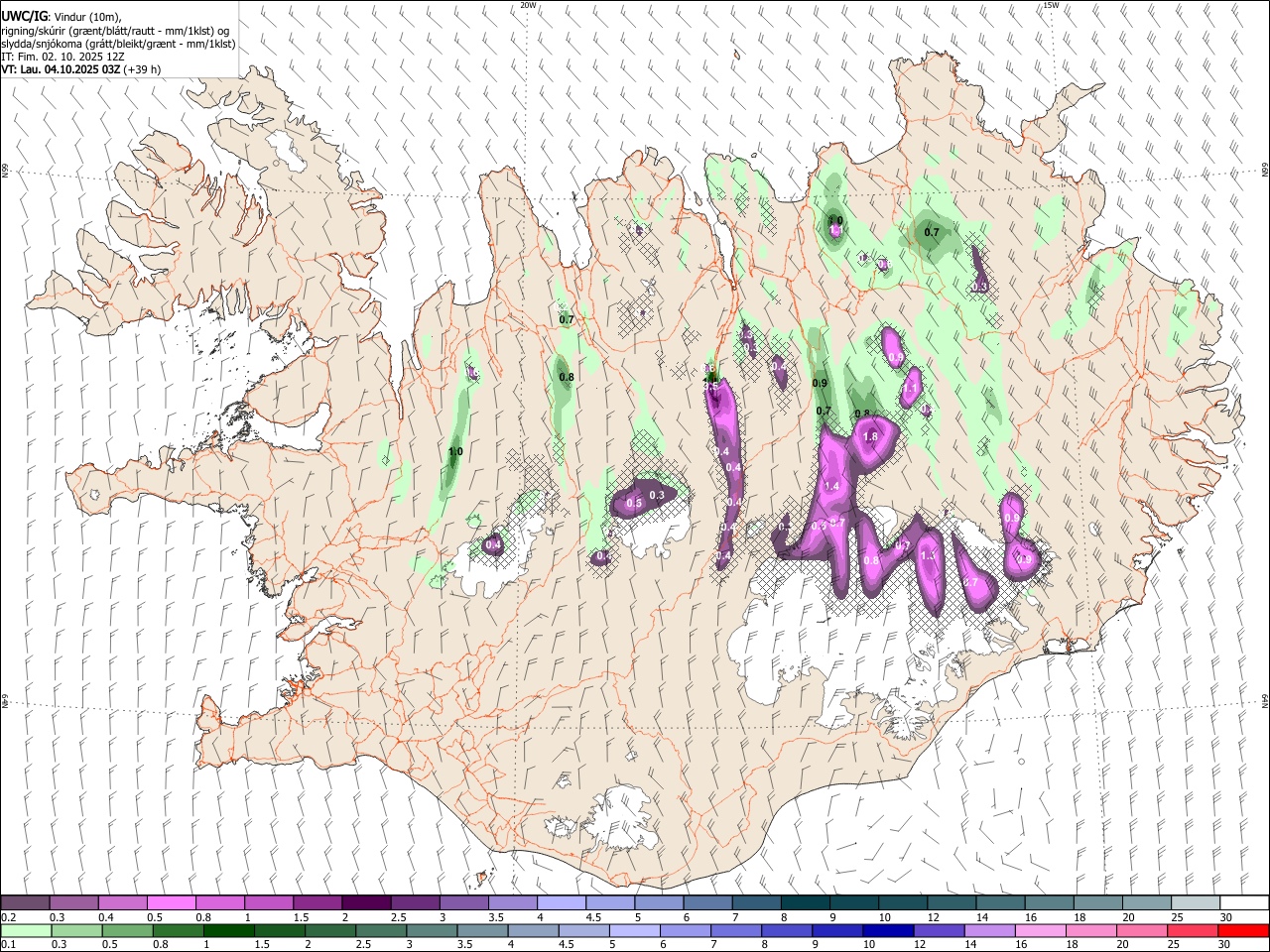Click the '3.5' label on the snow scale

point(496,917)
